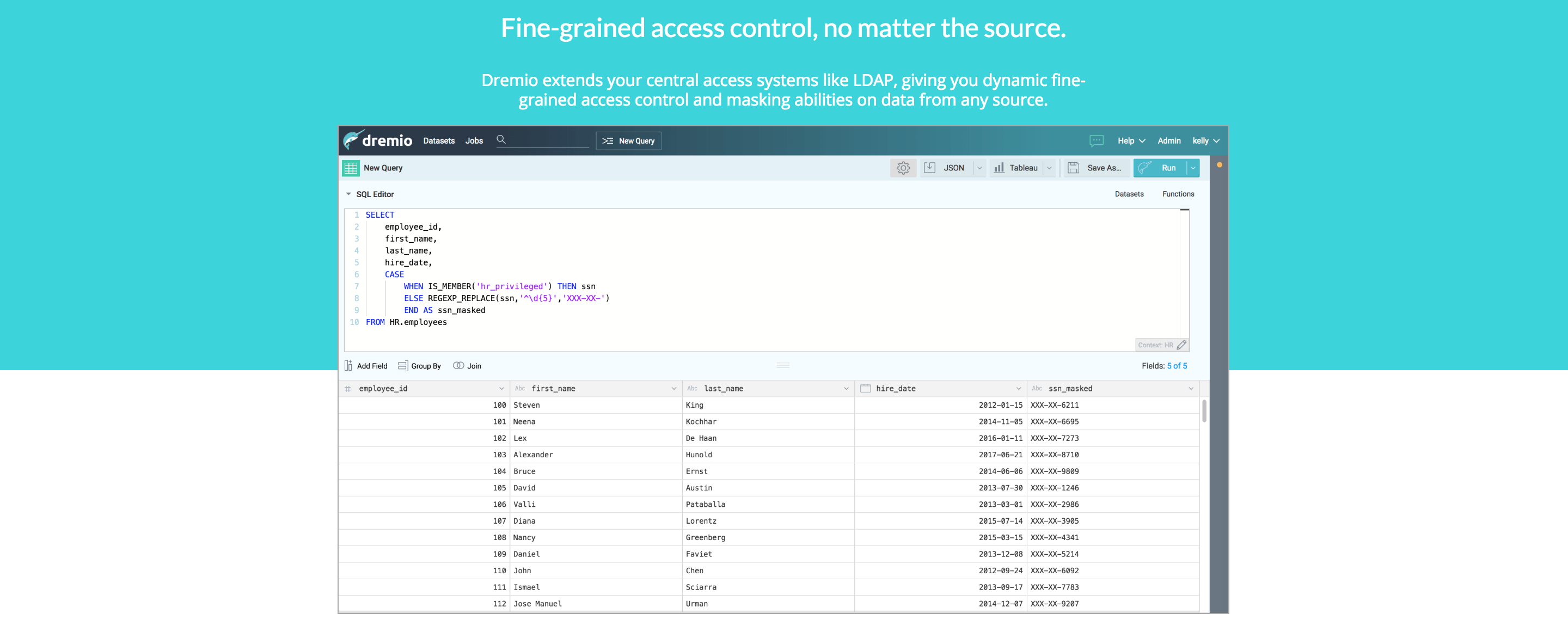
Task: Click the Context: HR label
Action: click(x=1155, y=345)
